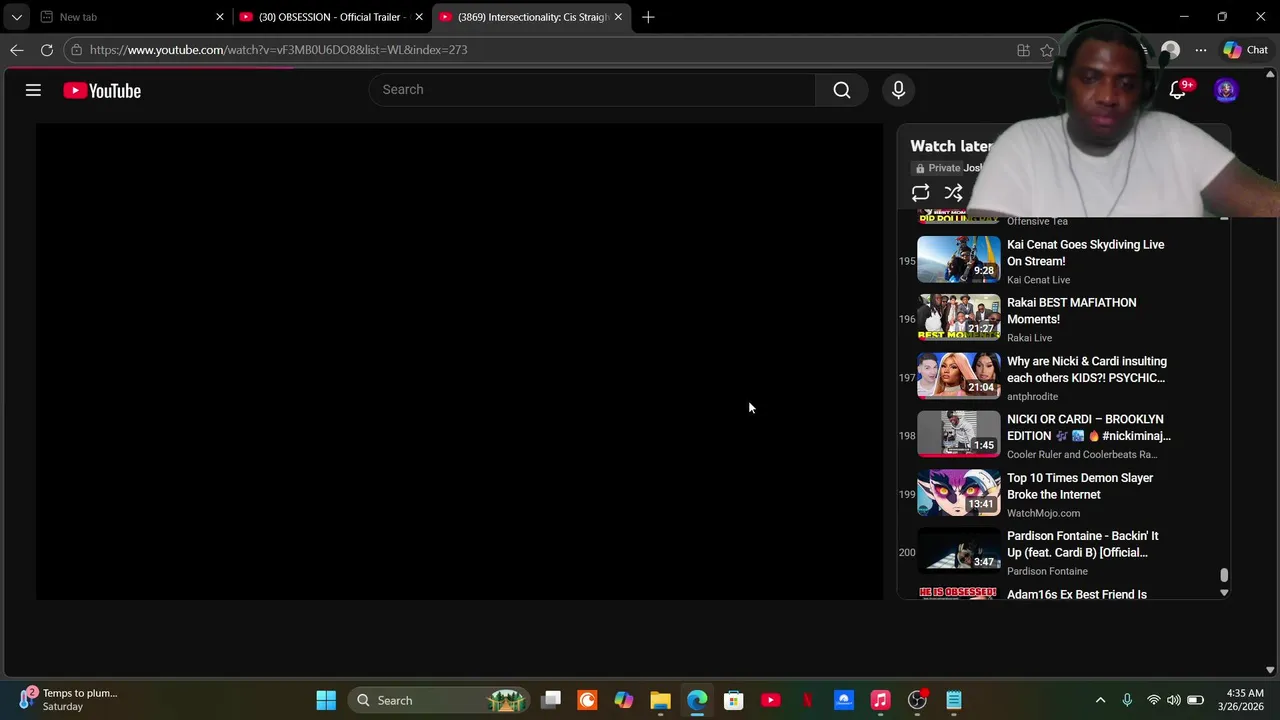Open Copilot from the taskbar
1280x720 pixels.
[624, 700]
